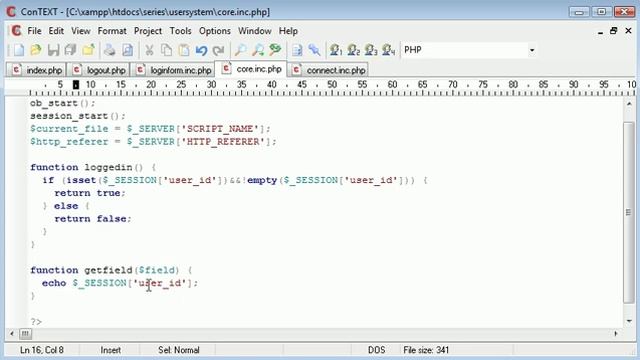Open the Format menu
Image resolution: width=640 pixels, height=360 pixels.
pos(112,31)
